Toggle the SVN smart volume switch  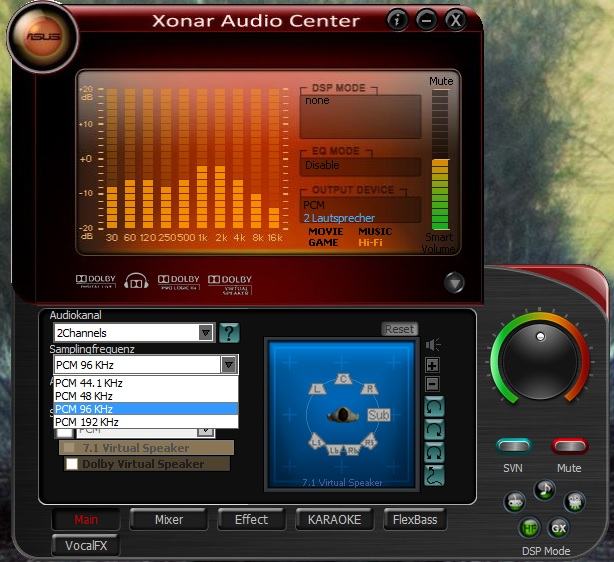513,446
